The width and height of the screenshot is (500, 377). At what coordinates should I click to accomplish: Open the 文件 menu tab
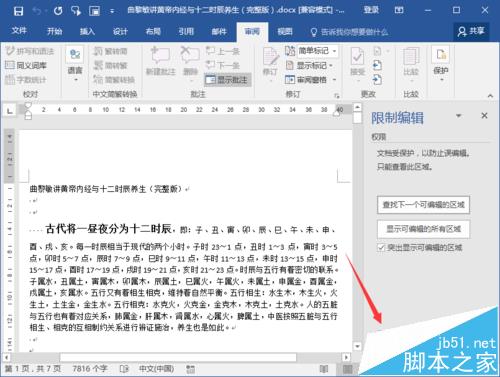pos(19,31)
